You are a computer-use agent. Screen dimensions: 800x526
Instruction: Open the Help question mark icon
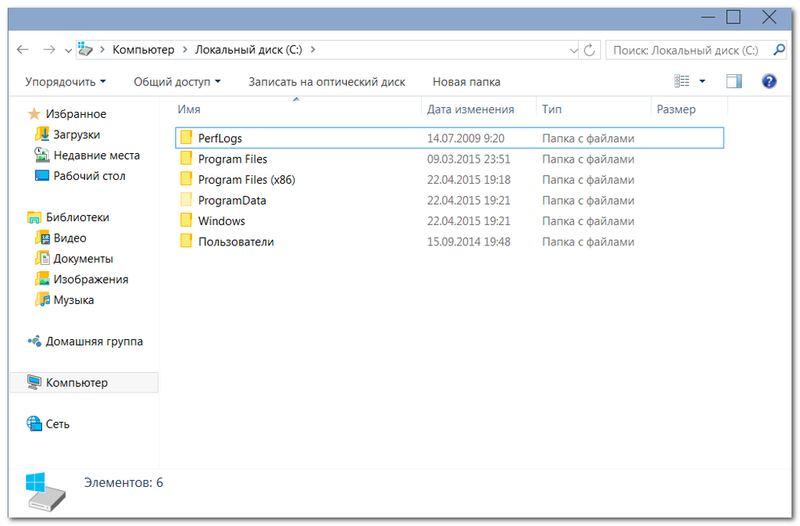coord(769,81)
